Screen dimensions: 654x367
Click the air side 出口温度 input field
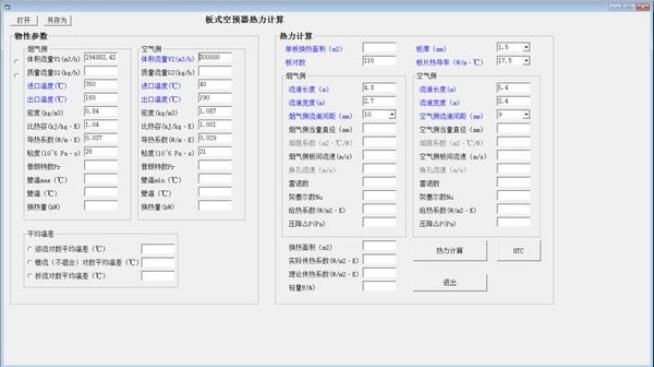(215, 98)
